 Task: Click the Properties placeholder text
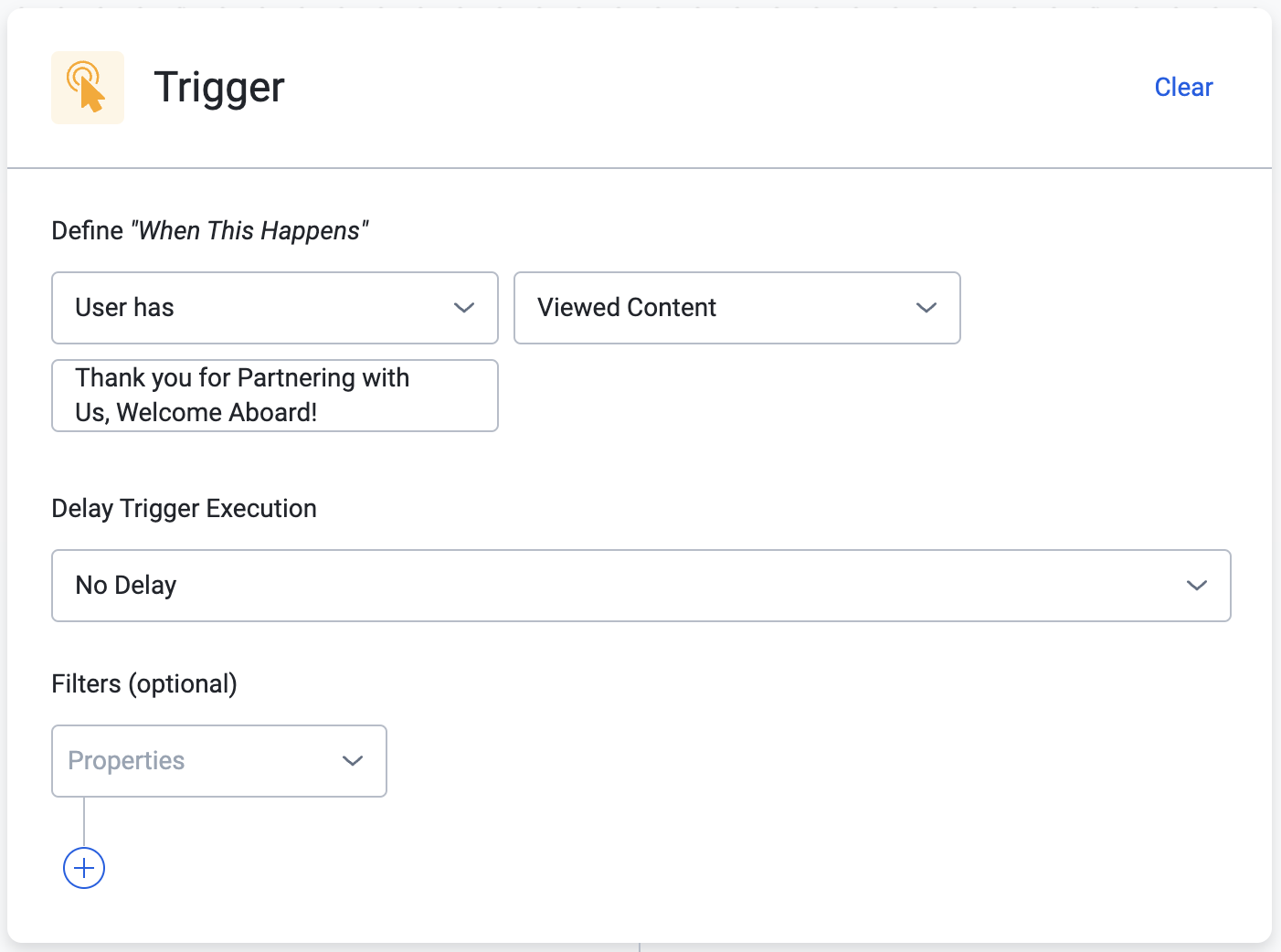(x=126, y=761)
